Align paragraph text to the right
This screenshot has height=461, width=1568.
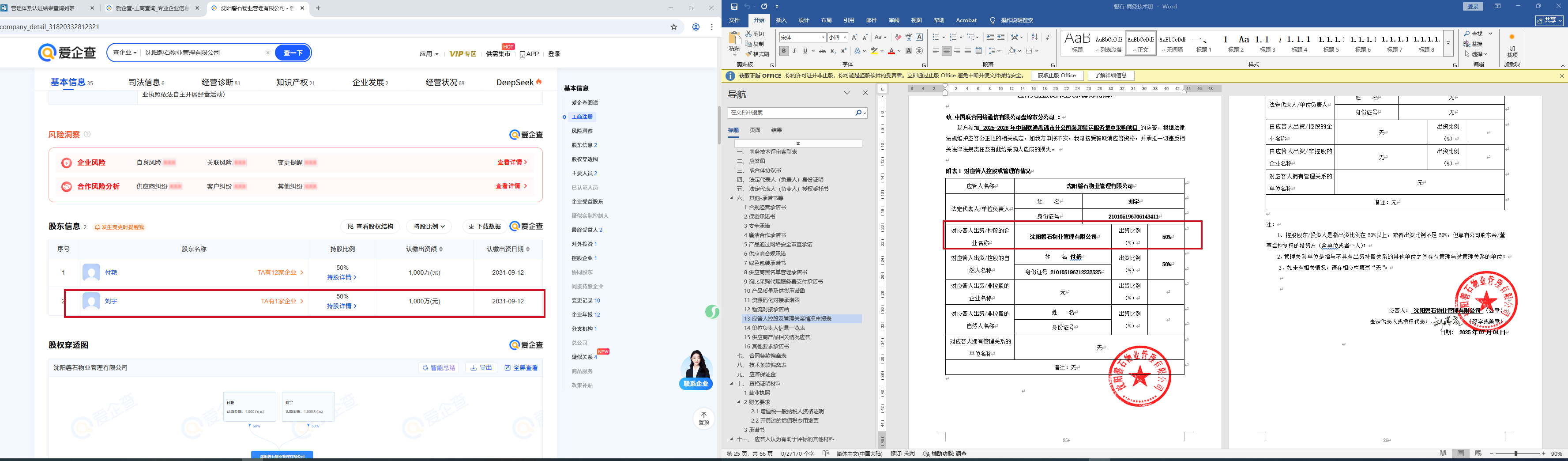pyautogui.click(x=957, y=51)
